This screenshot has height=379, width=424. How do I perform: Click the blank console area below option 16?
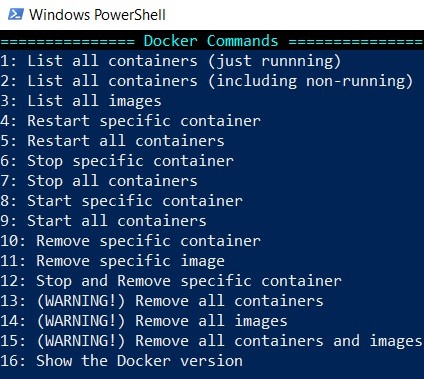[x=212, y=375]
